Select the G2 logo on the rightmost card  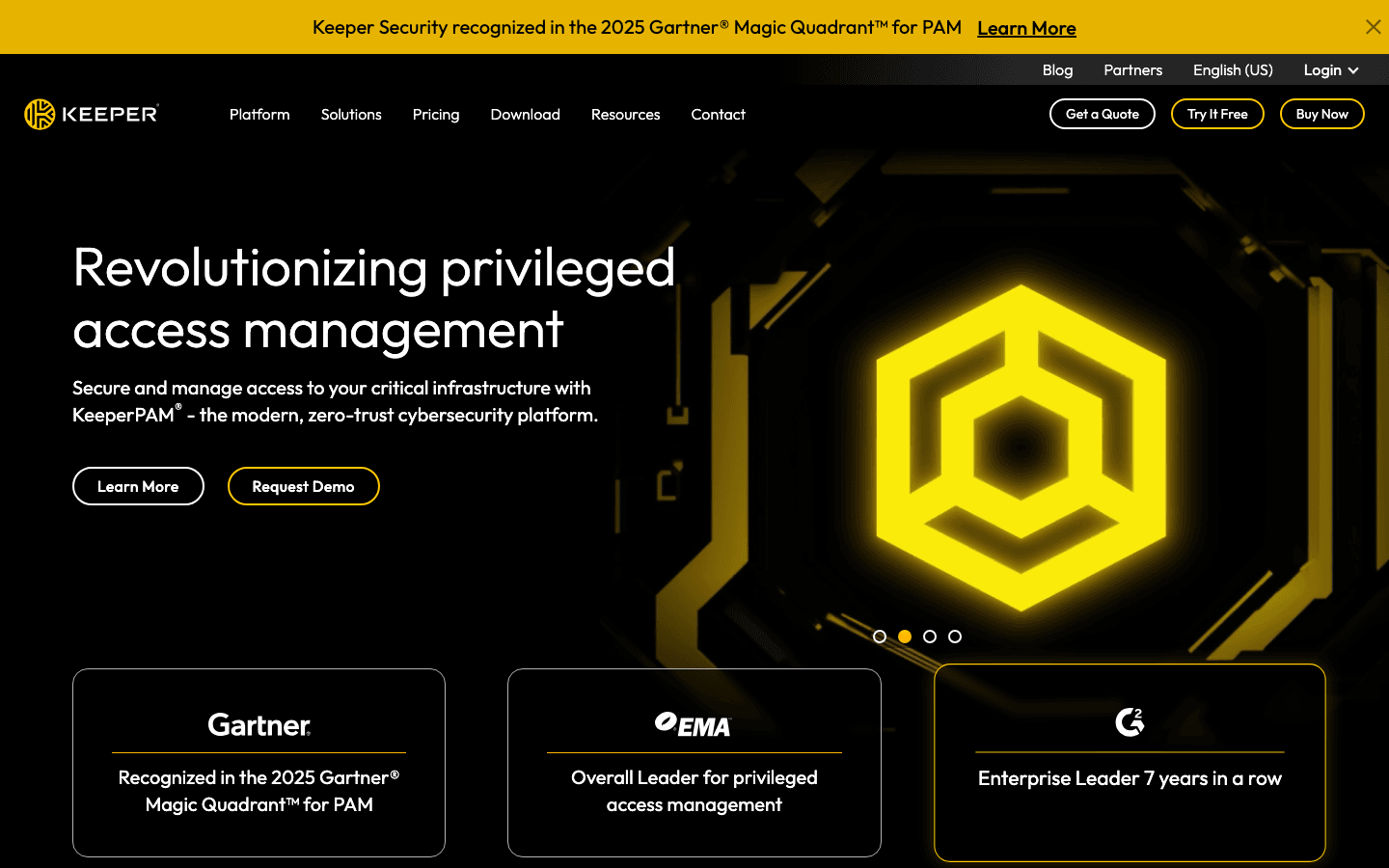[x=1129, y=724]
